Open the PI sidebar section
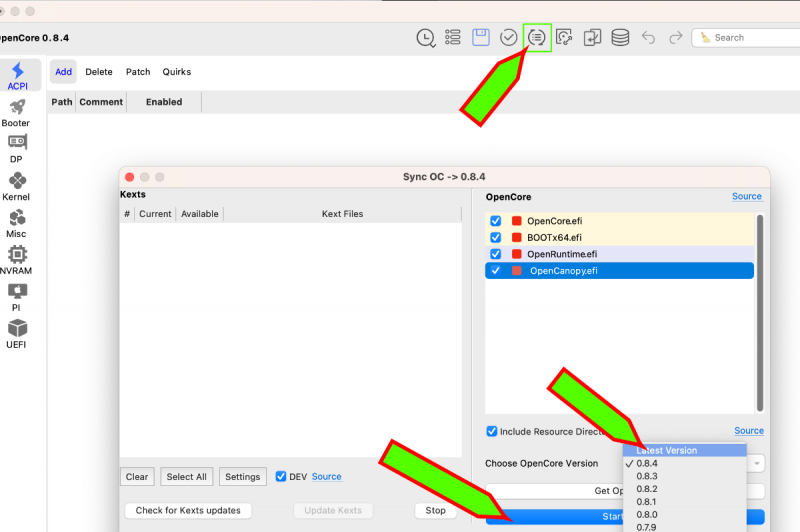800x532 pixels. click(16, 297)
